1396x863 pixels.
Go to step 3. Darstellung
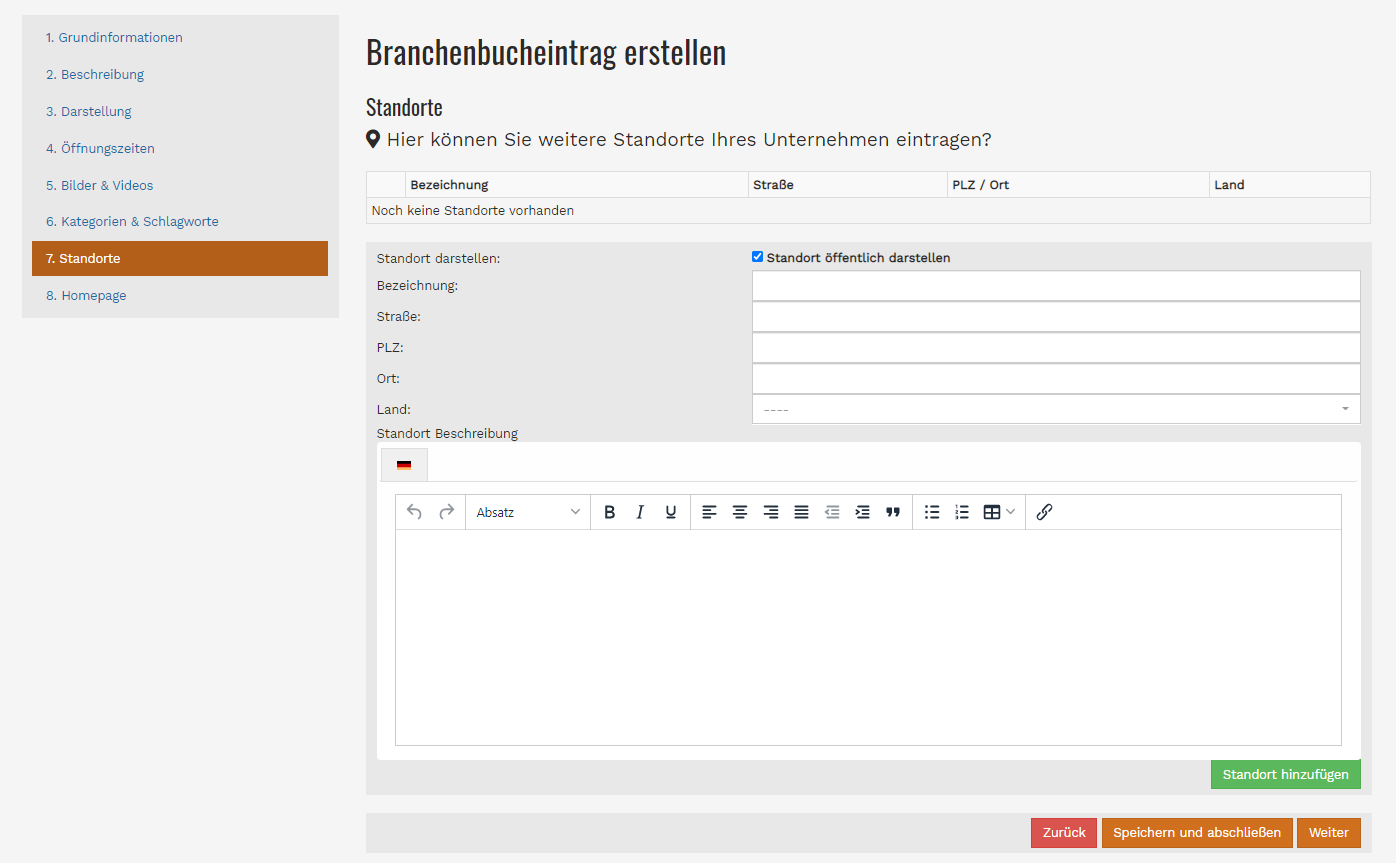tap(89, 112)
